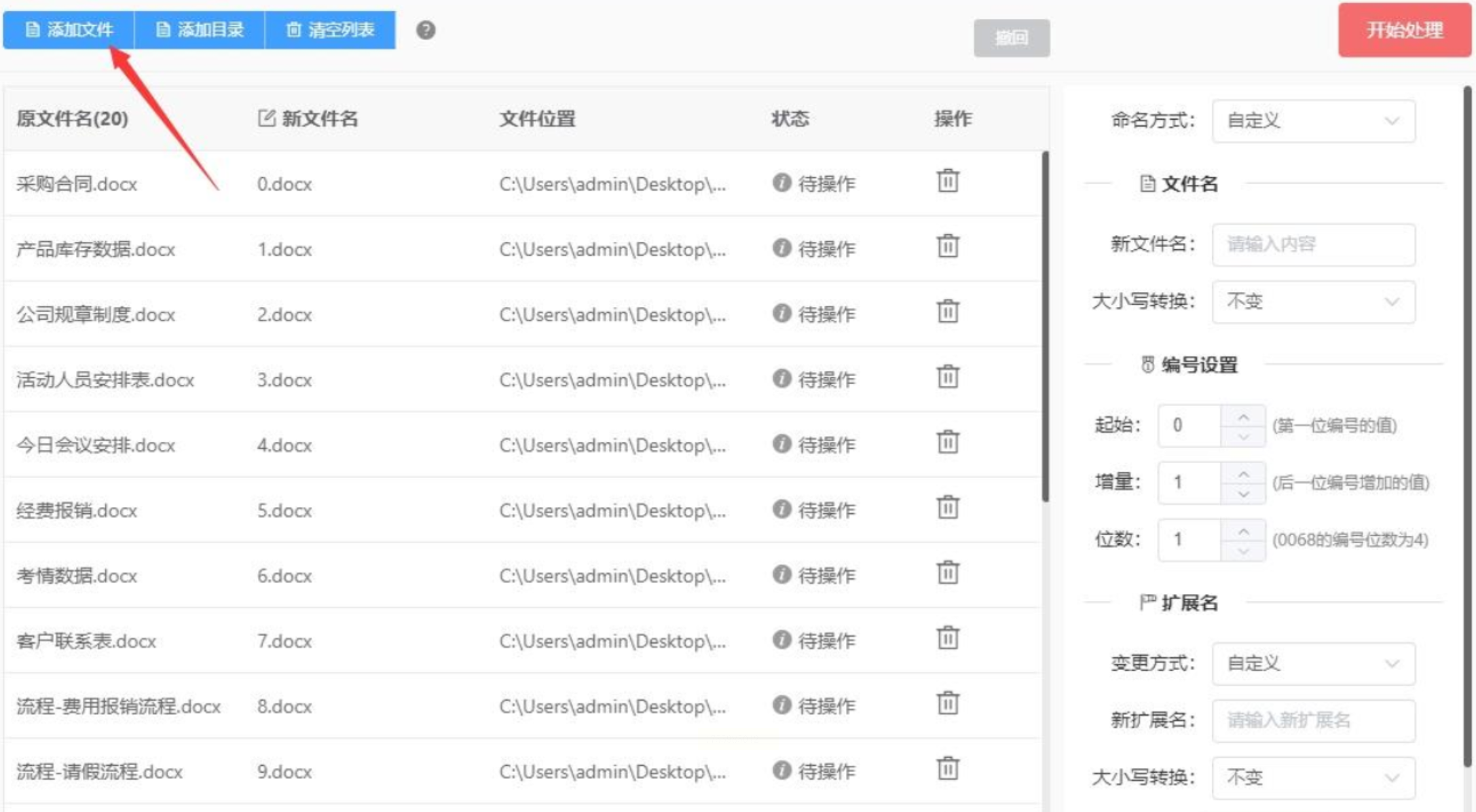The width and height of the screenshot is (1476, 812).
Task: Delete the 活动人员安排表.docx row with trash icon
Action: click(x=948, y=377)
